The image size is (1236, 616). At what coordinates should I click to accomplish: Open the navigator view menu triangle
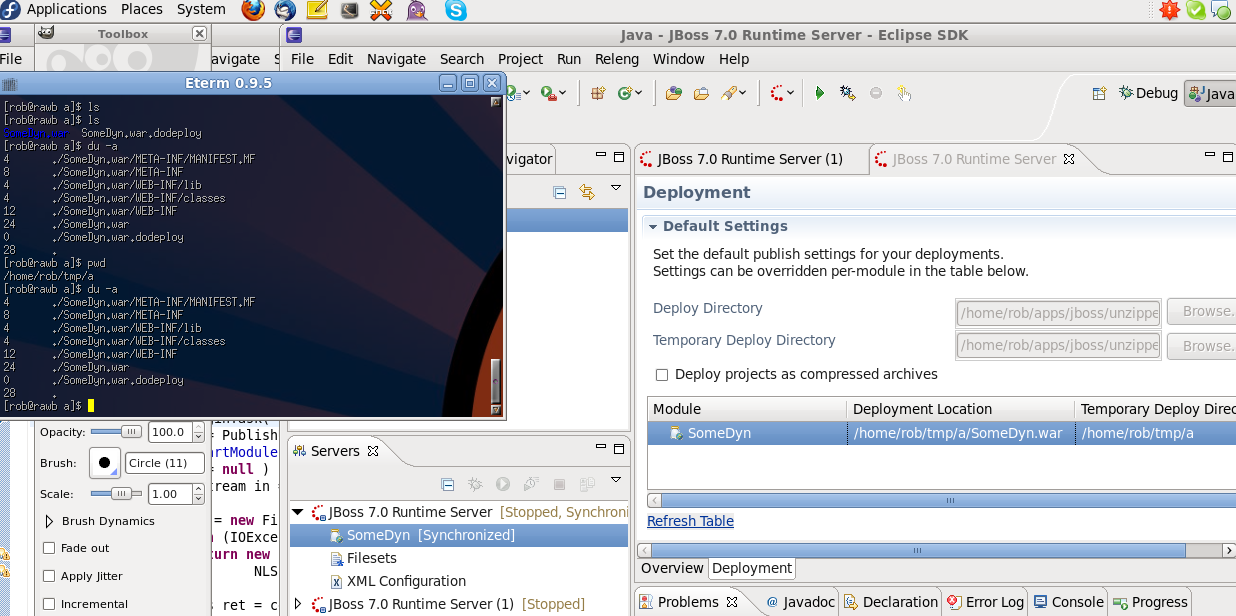tap(616, 190)
